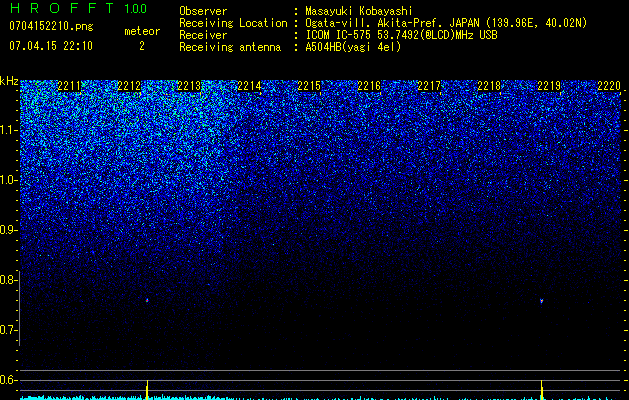Click the 1.1 kHz frequency label
This screenshot has height=400, width=629.
[x=8, y=130]
